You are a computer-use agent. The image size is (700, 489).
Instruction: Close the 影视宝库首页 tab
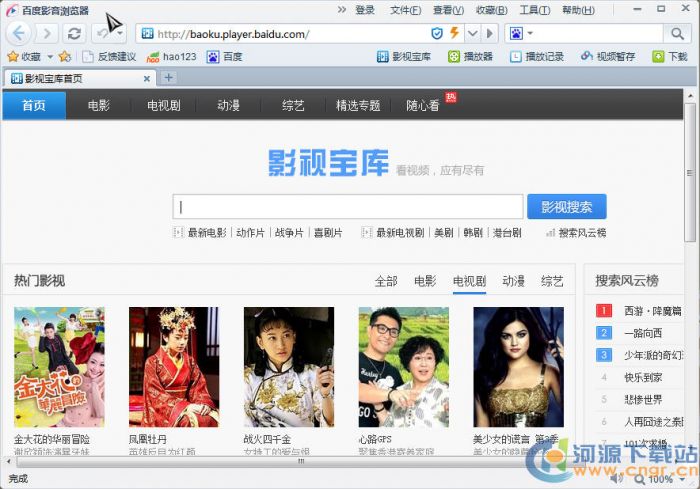point(146,79)
